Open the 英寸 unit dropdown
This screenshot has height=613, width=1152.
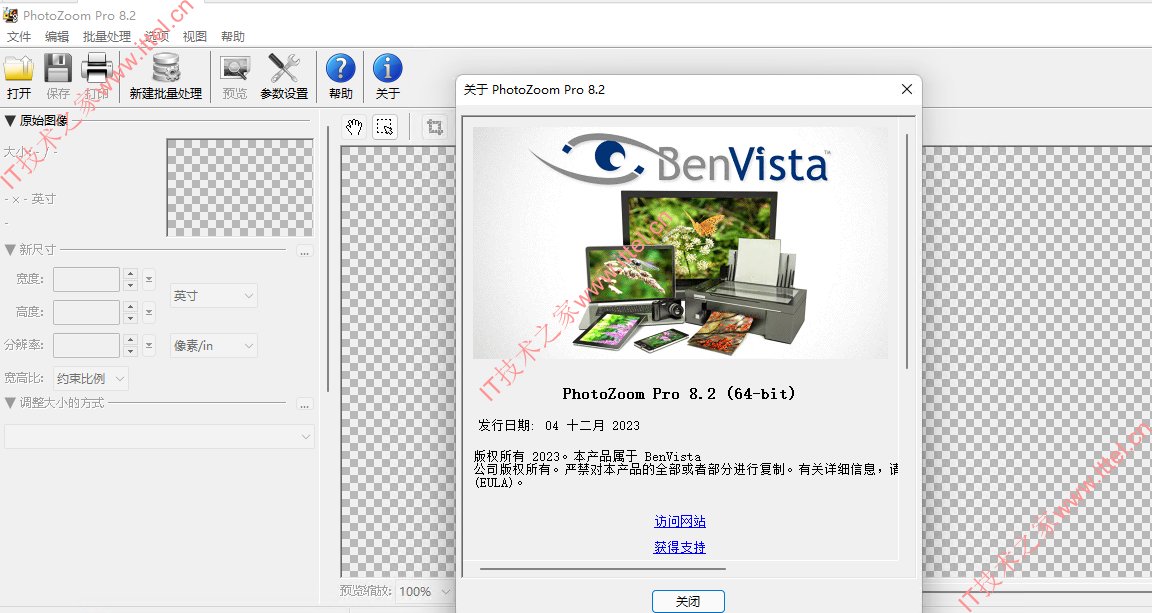(214, 295)
